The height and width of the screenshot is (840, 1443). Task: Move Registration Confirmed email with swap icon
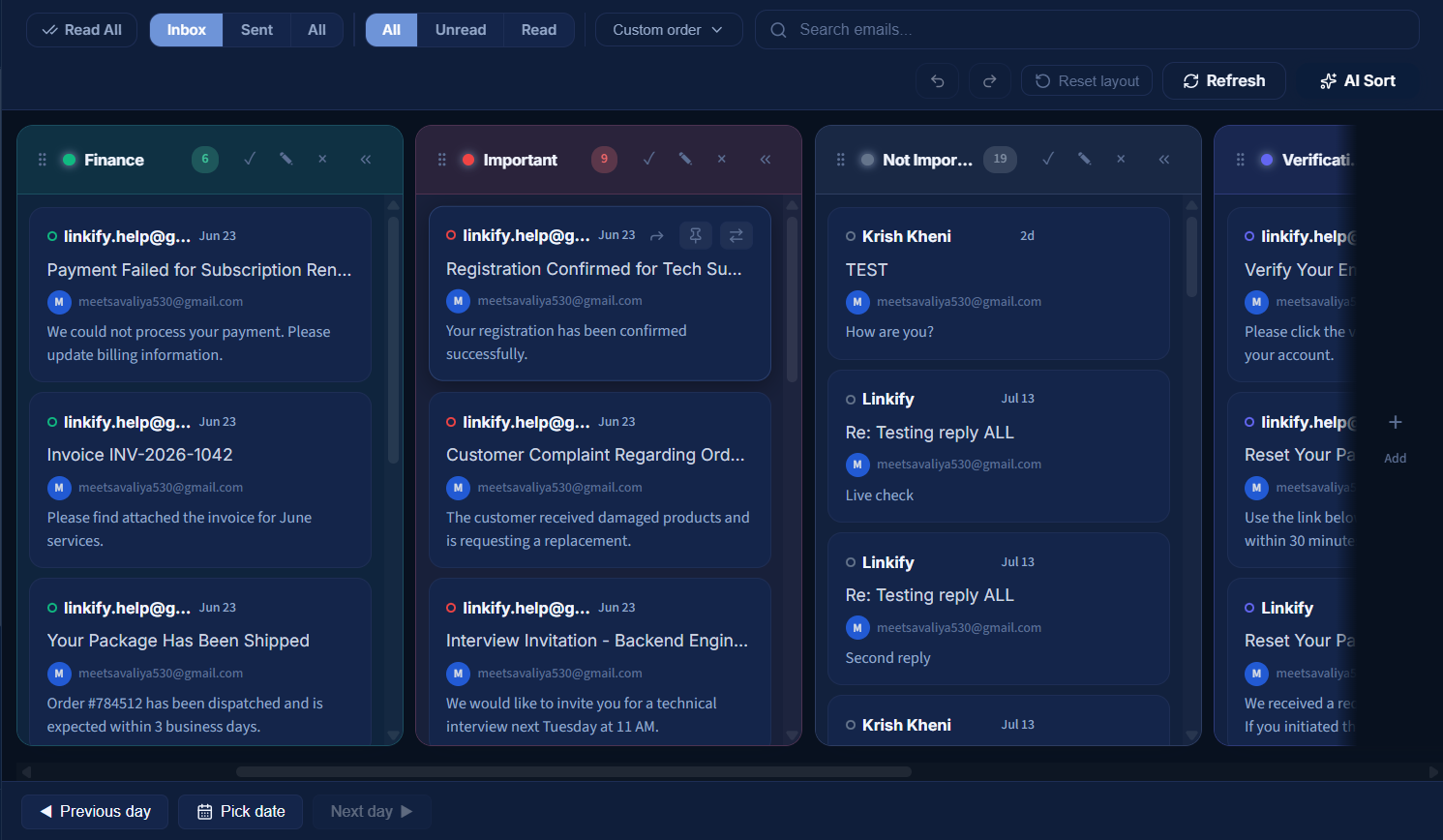coord(736,235)
